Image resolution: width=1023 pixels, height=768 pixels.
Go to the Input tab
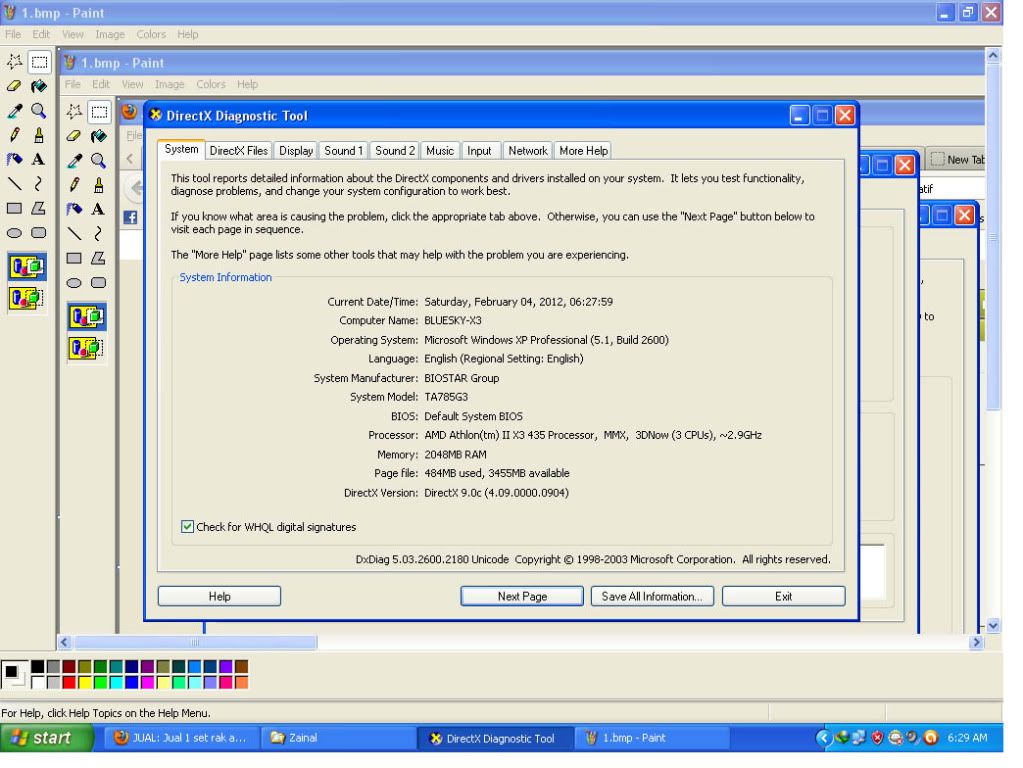pyautogui.click(x=480, y=151)
